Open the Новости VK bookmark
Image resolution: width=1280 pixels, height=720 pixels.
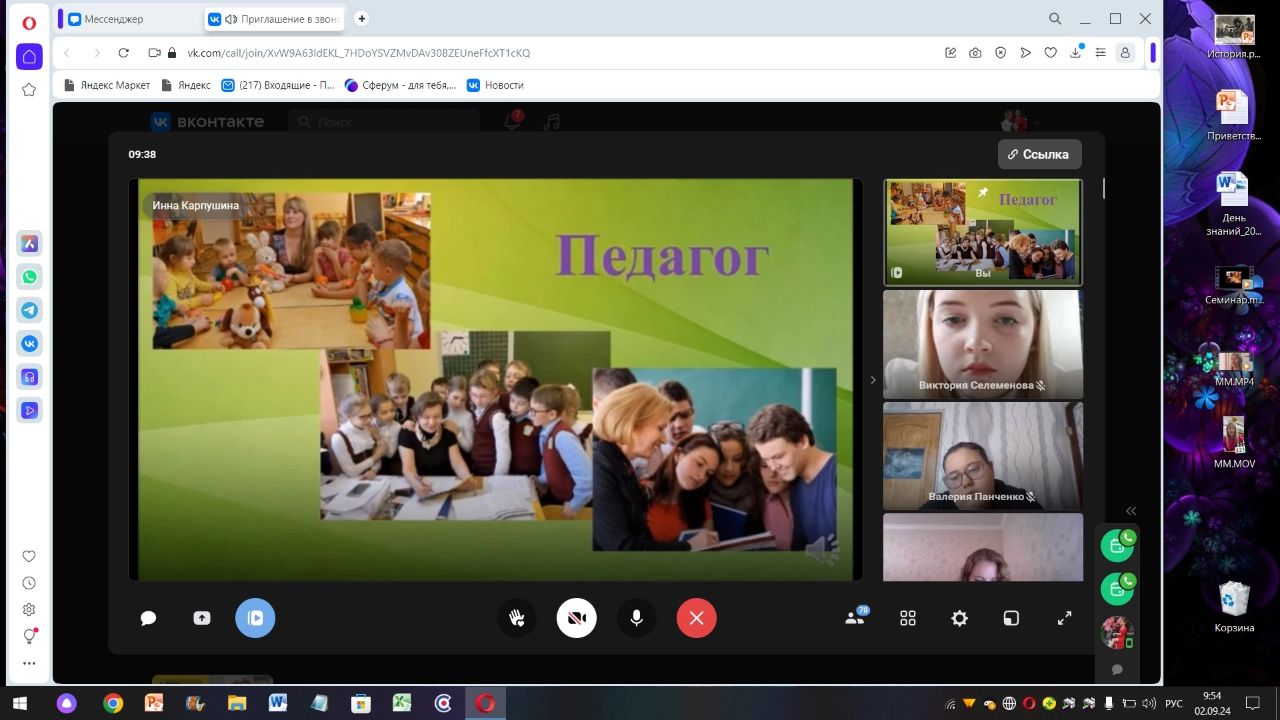pos(496,85)
